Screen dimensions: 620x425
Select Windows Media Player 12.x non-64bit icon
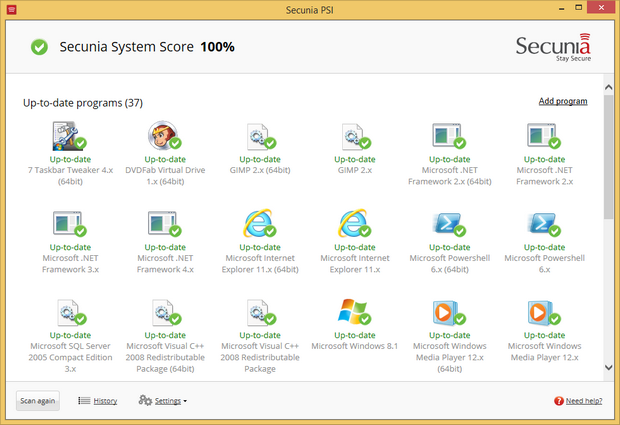point(544,313)
